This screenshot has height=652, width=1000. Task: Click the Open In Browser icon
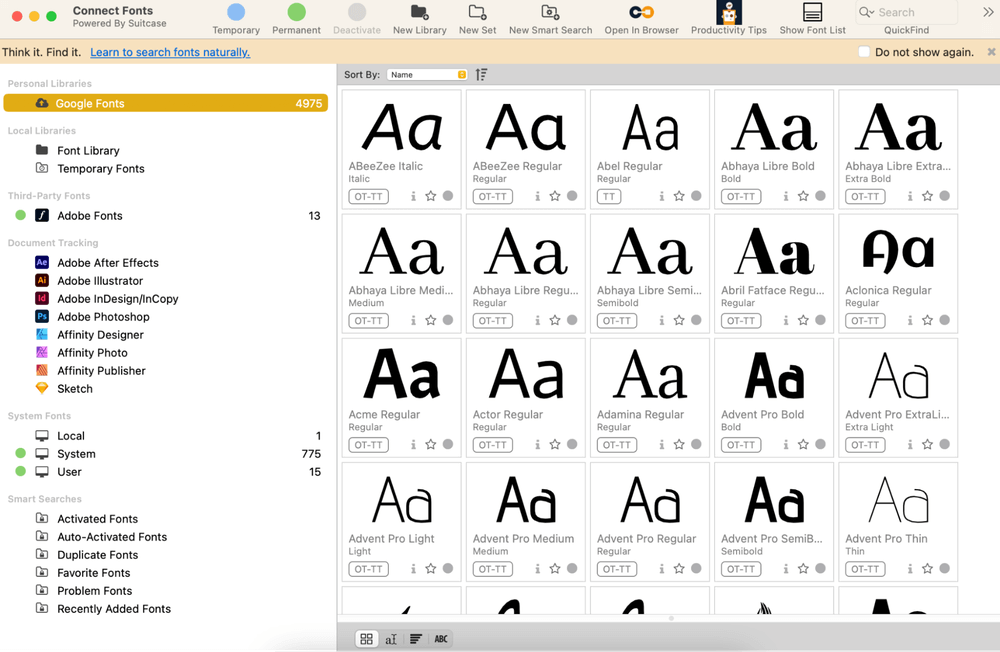coord(641,13)
